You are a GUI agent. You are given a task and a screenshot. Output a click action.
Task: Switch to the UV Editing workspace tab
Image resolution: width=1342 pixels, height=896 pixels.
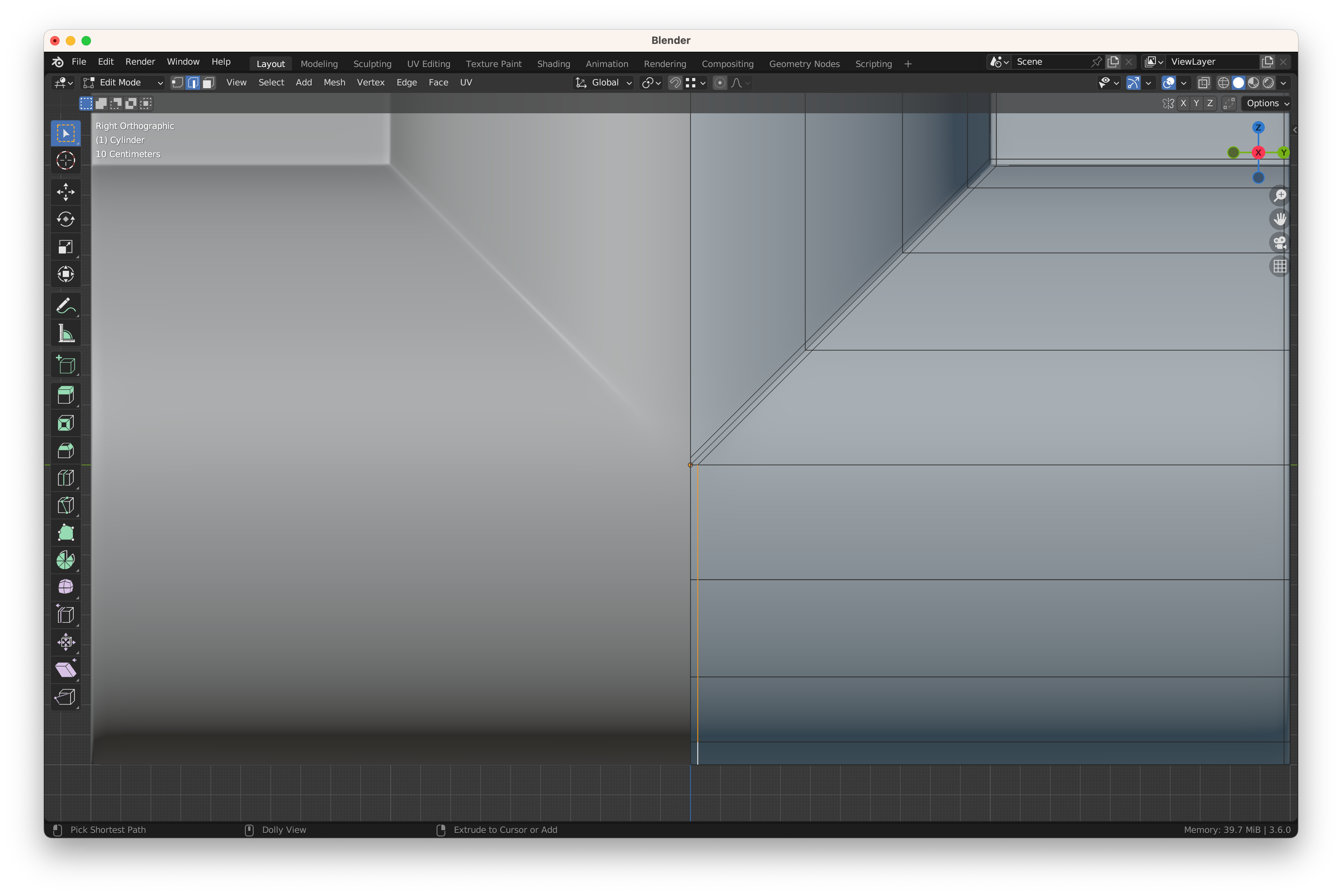428,64
